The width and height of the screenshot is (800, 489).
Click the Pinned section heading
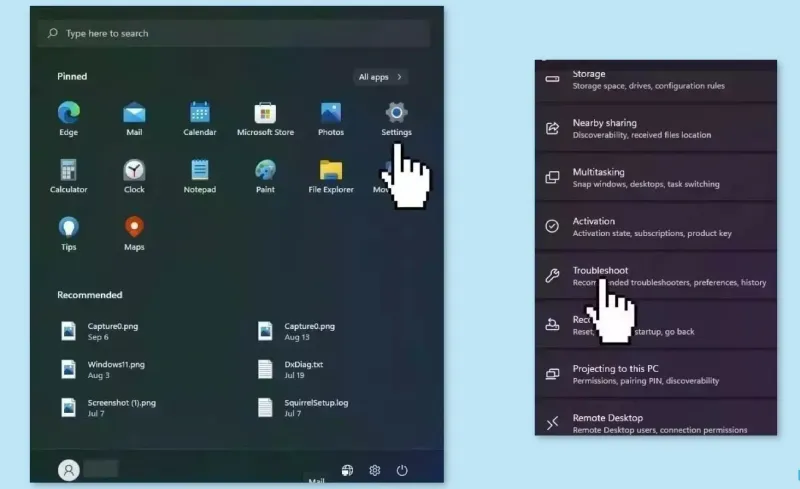72,77
